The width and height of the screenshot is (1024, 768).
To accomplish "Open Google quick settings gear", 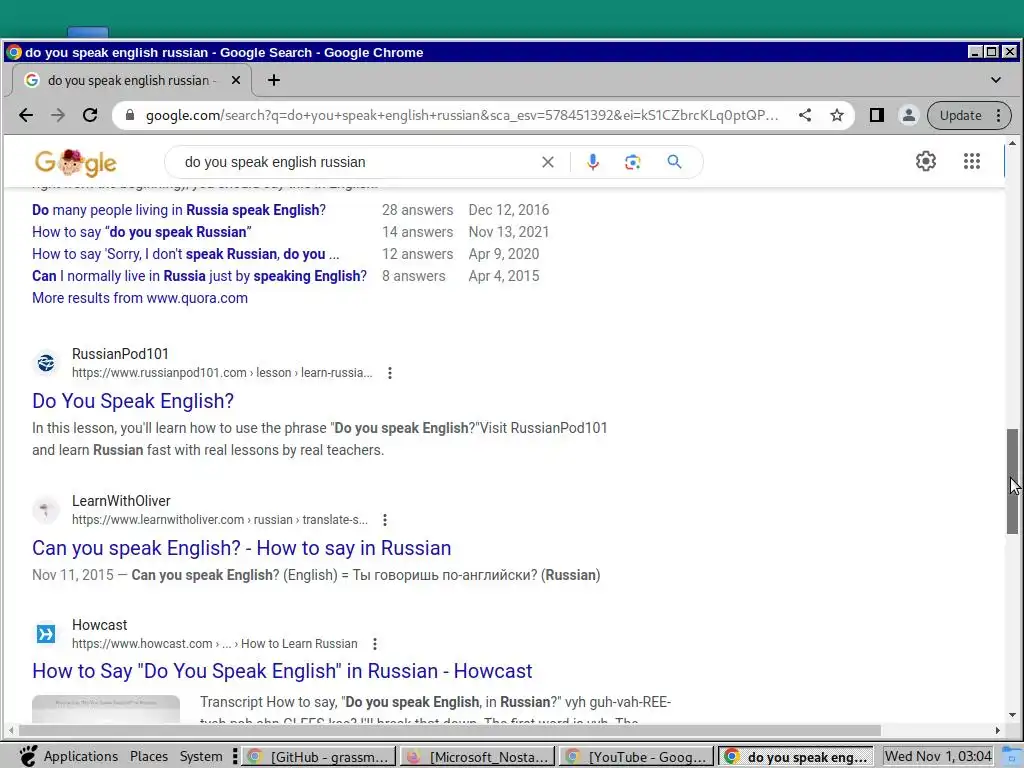I will coord(925,161).
